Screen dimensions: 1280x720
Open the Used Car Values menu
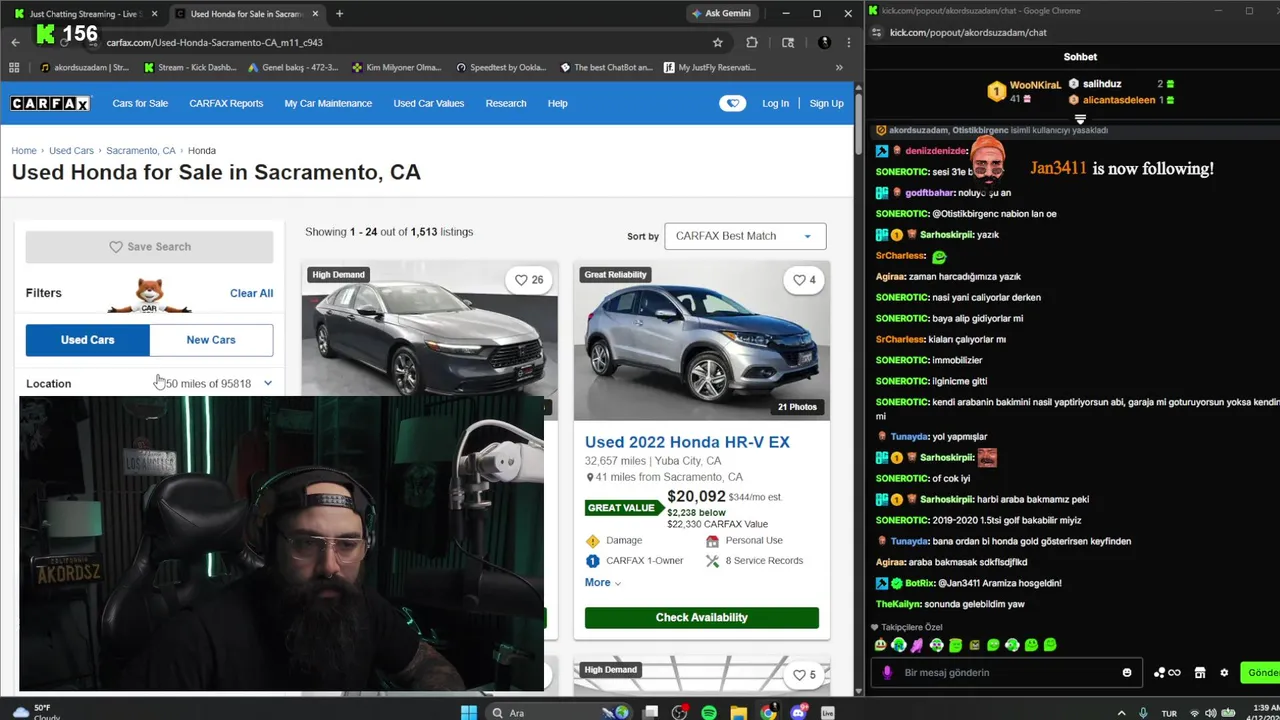coord(429,103)
